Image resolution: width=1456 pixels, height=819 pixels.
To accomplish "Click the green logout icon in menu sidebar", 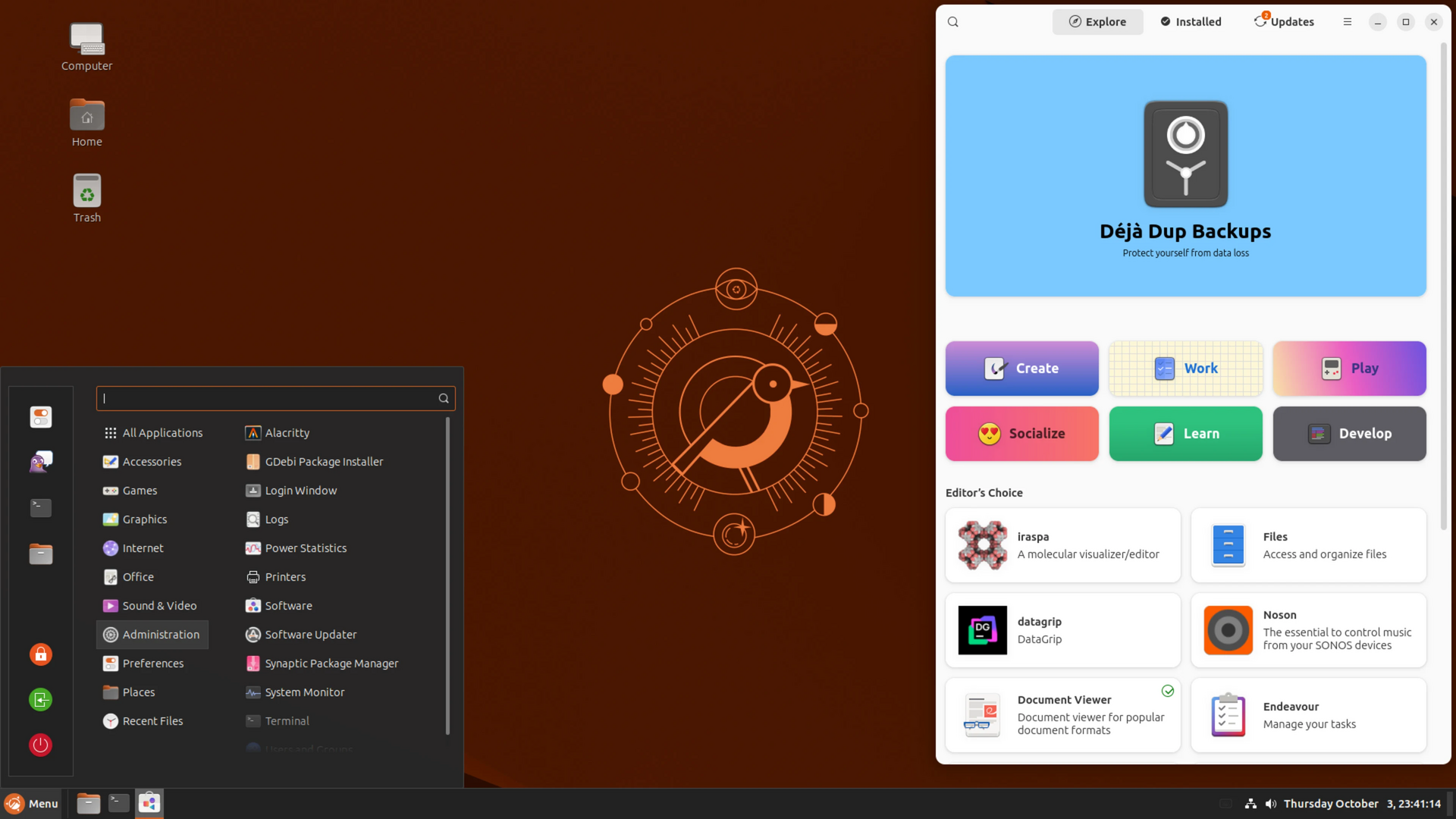I will pyautogui.click(x=41, y=699).
